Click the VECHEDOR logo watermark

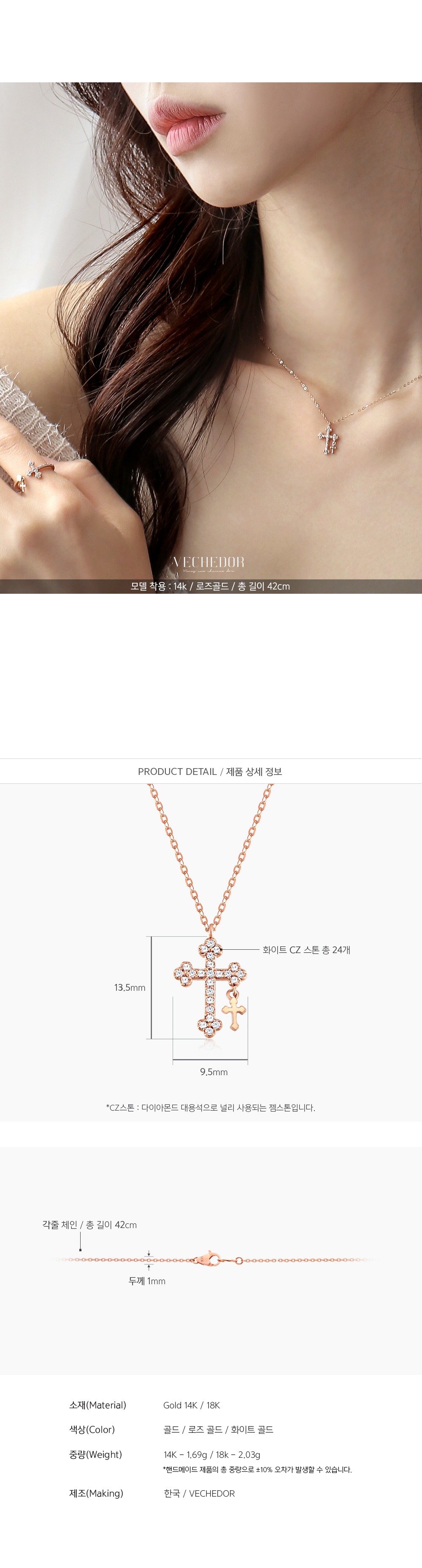coord(208,564)
